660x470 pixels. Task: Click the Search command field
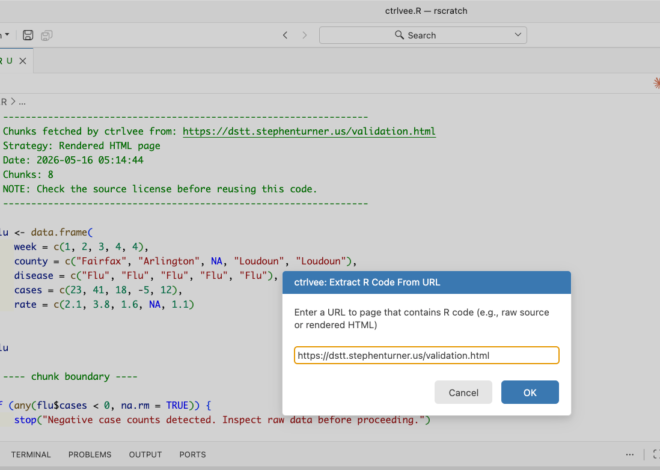pos(423,35)
